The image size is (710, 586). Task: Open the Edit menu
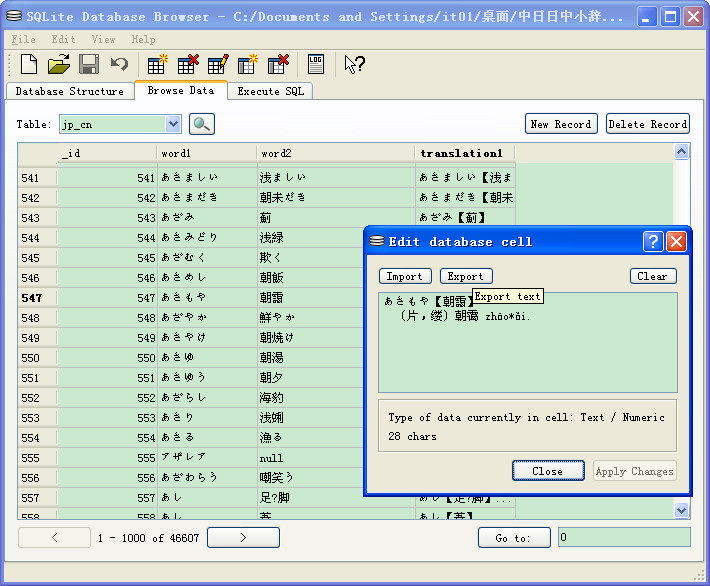tap(63, 39)
